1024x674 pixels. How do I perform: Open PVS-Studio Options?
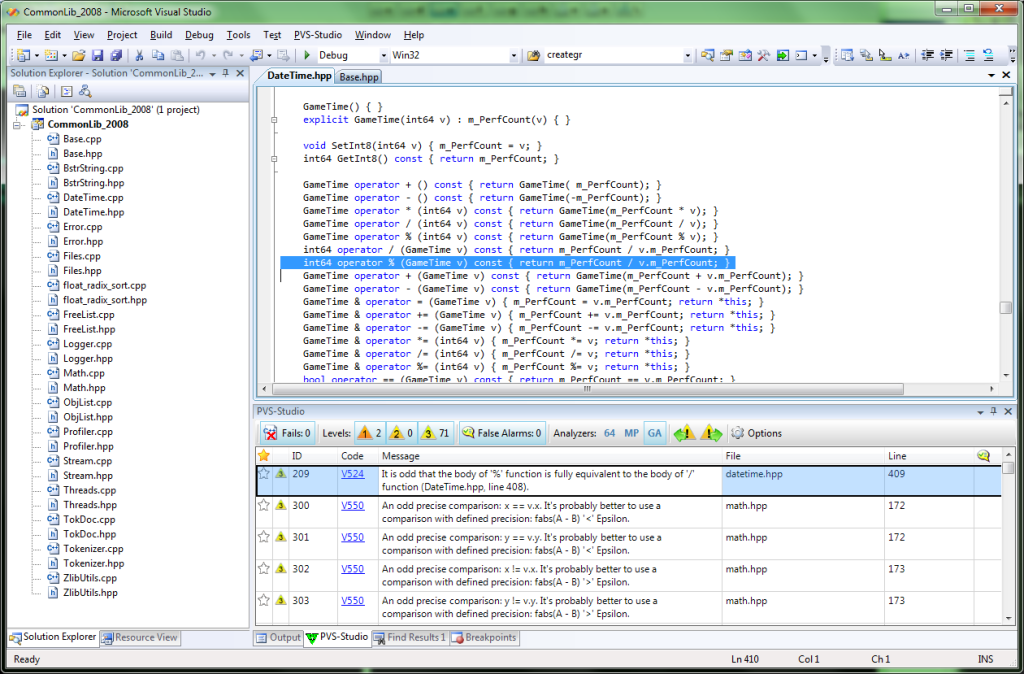(756, 434)
